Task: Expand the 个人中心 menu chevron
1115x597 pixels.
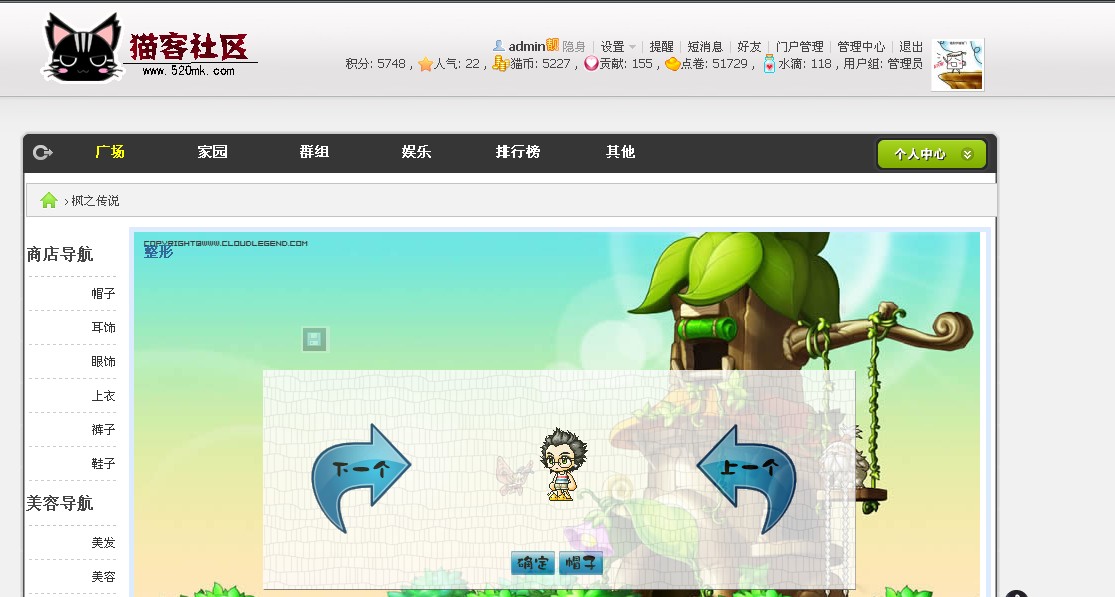Action: point(967,155)
